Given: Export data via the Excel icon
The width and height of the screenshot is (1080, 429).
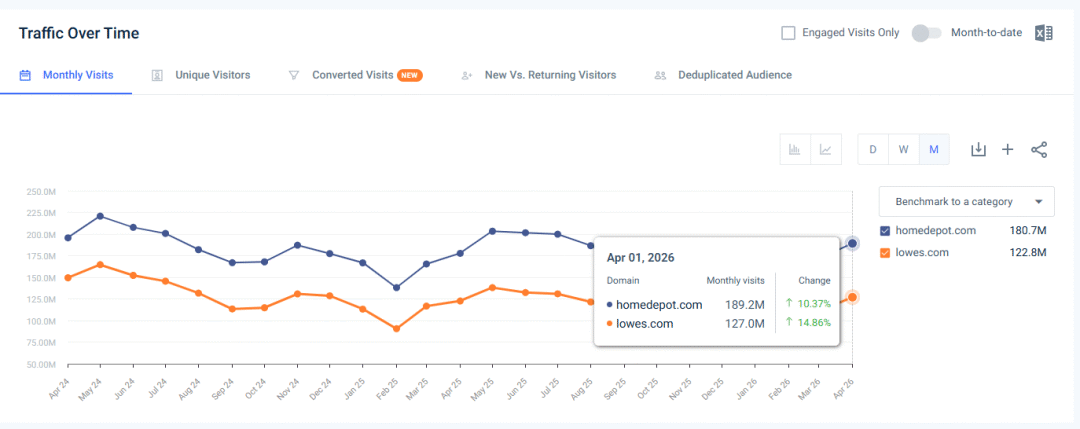Looking at the screenshot, I should point(1043,33).
